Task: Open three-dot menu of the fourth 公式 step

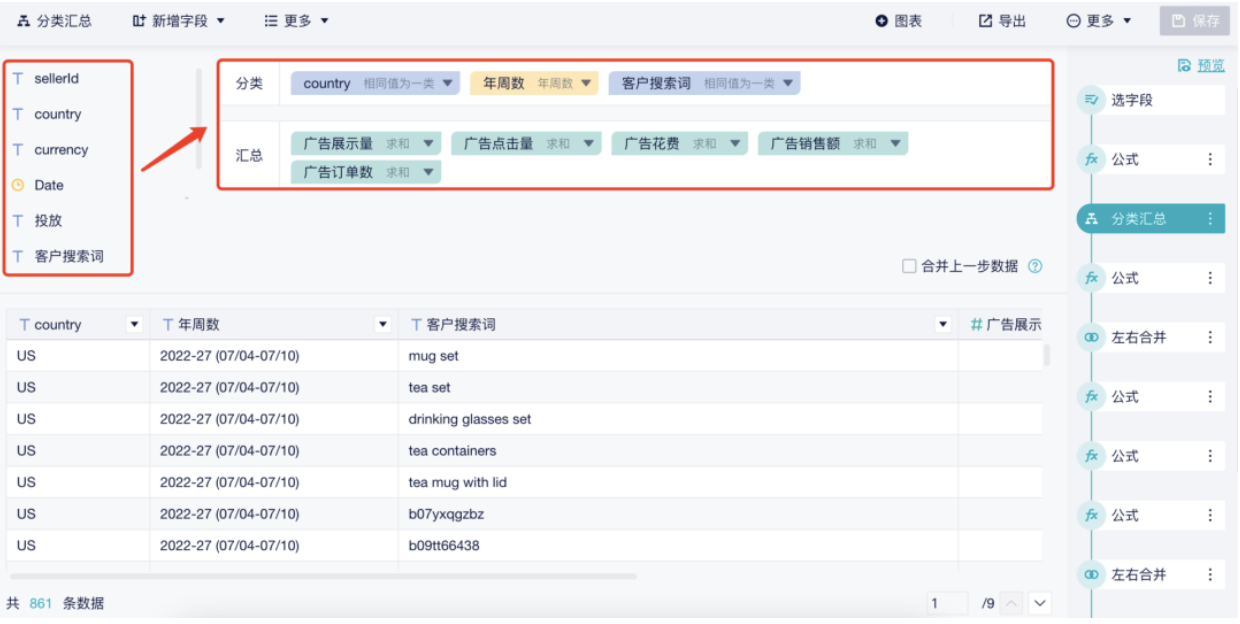Action: (1210, 456)
